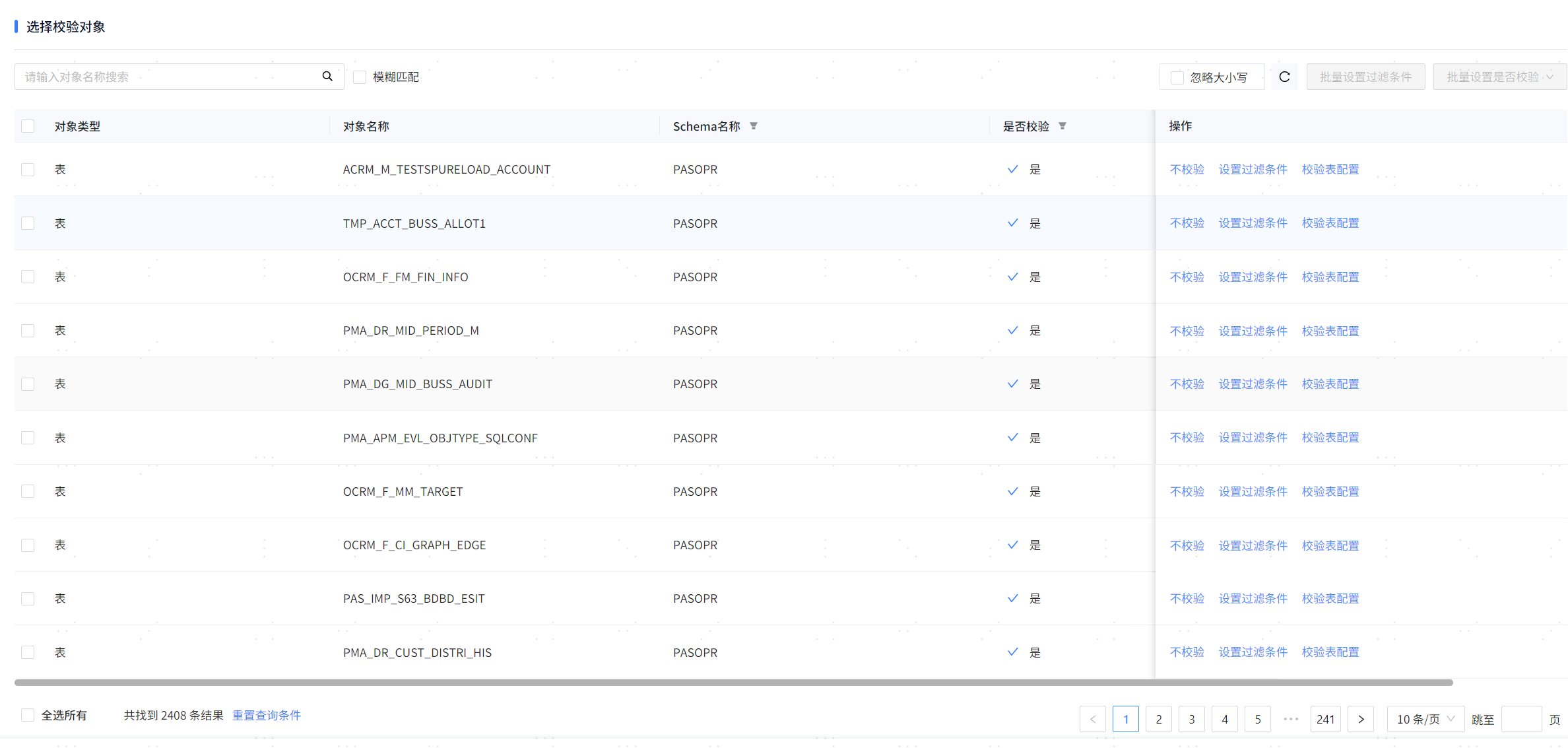Click the pagination ellipsis jump icon

(x=1291, y=719)
